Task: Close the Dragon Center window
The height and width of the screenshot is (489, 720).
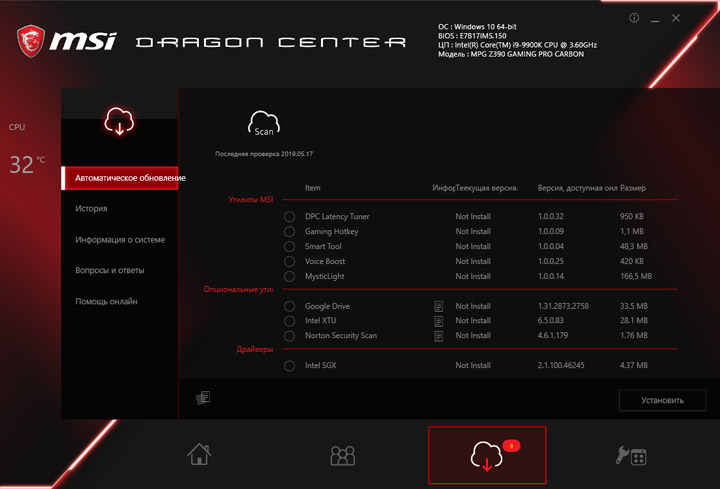Action: coord(676,18)
